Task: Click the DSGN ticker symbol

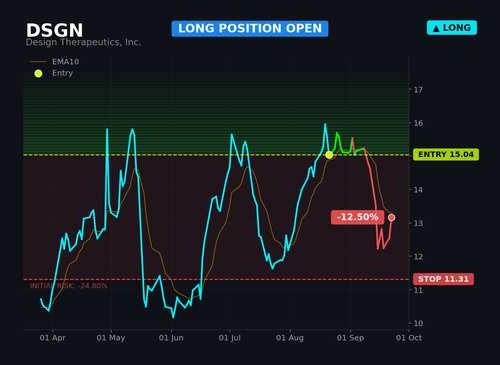Action: pos(54,30)
